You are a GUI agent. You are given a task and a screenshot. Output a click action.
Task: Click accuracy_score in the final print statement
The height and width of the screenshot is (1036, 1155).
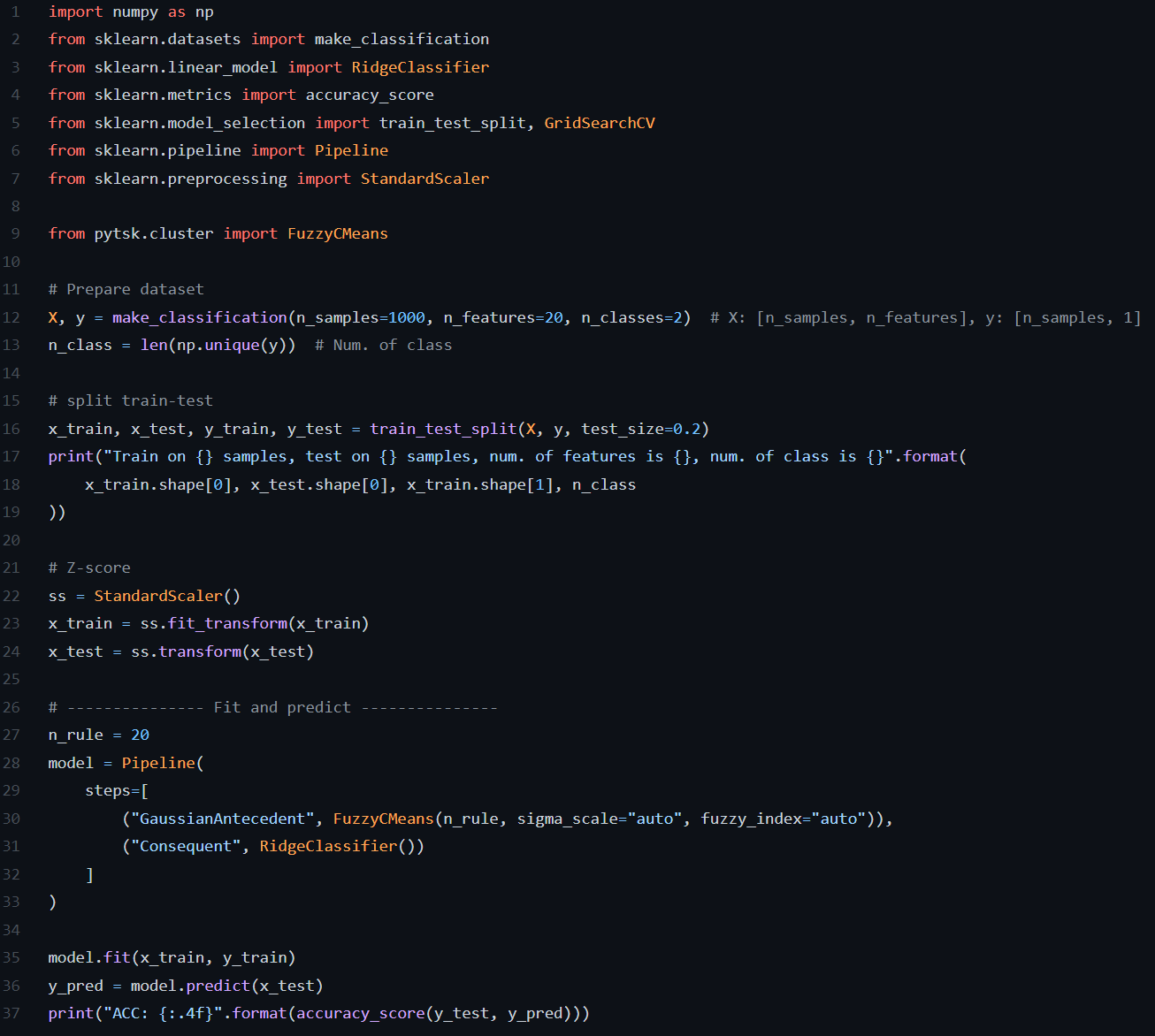click(360, 1013)
